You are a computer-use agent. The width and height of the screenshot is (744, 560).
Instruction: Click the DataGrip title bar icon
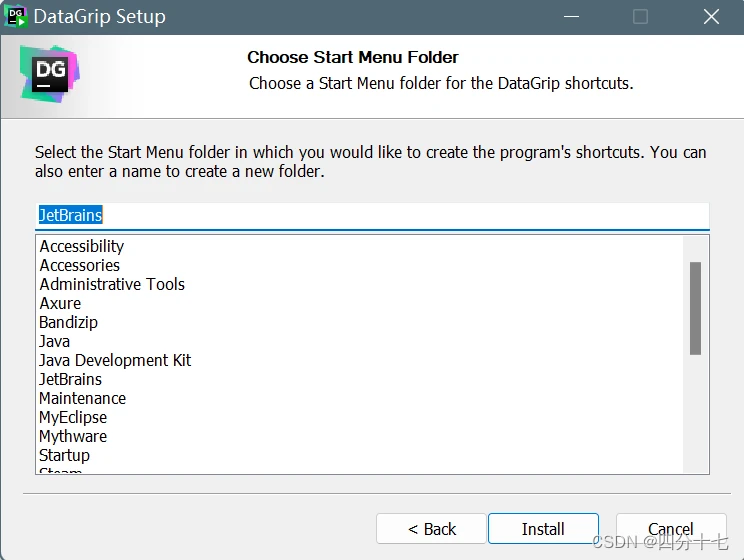pyautogui.click(x=15, y=17)
